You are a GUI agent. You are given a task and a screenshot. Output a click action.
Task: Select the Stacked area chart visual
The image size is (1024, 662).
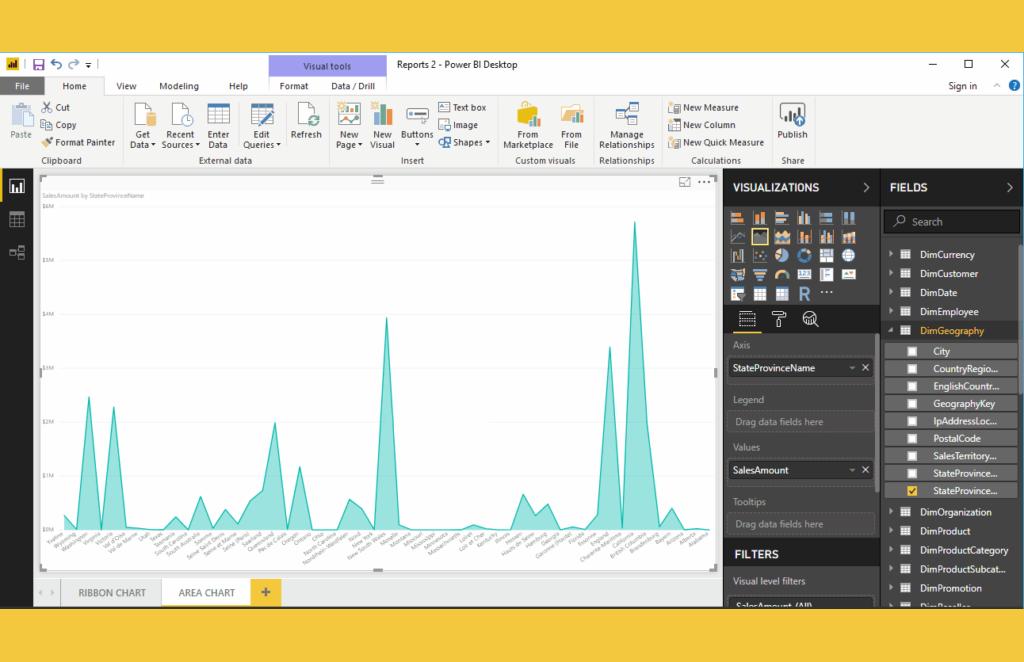click(782, 237)
